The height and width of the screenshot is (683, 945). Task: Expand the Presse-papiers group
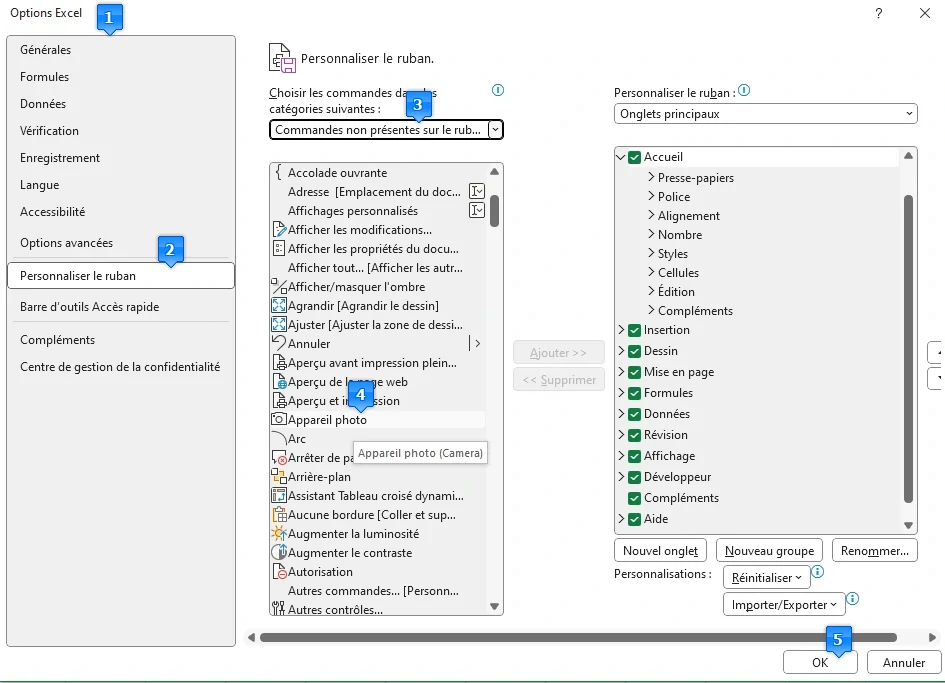[x=651, y=178]
